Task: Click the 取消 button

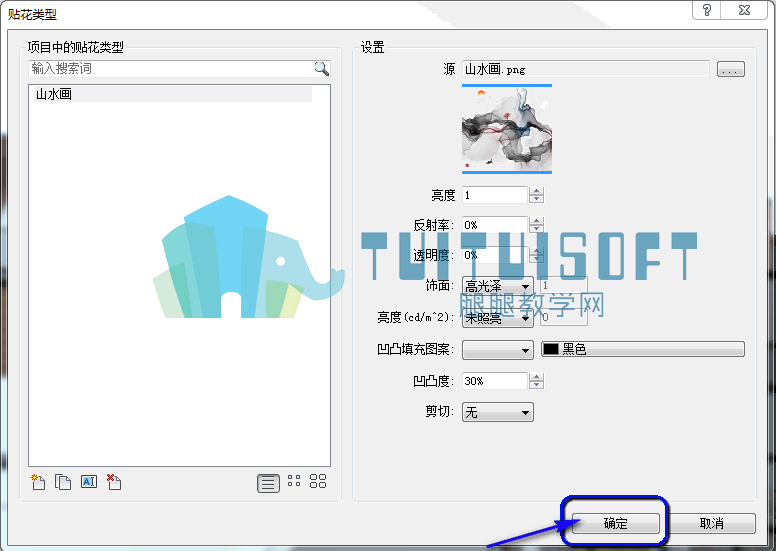Action: 712,523
